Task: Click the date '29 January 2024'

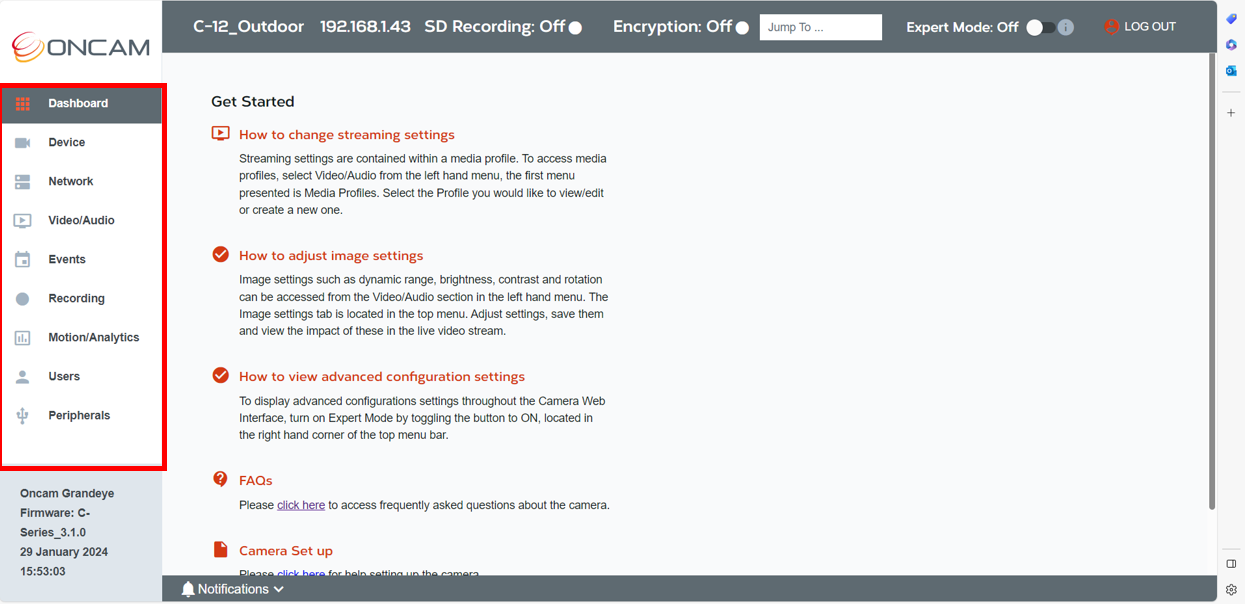Action: click(x=64, y=552)
